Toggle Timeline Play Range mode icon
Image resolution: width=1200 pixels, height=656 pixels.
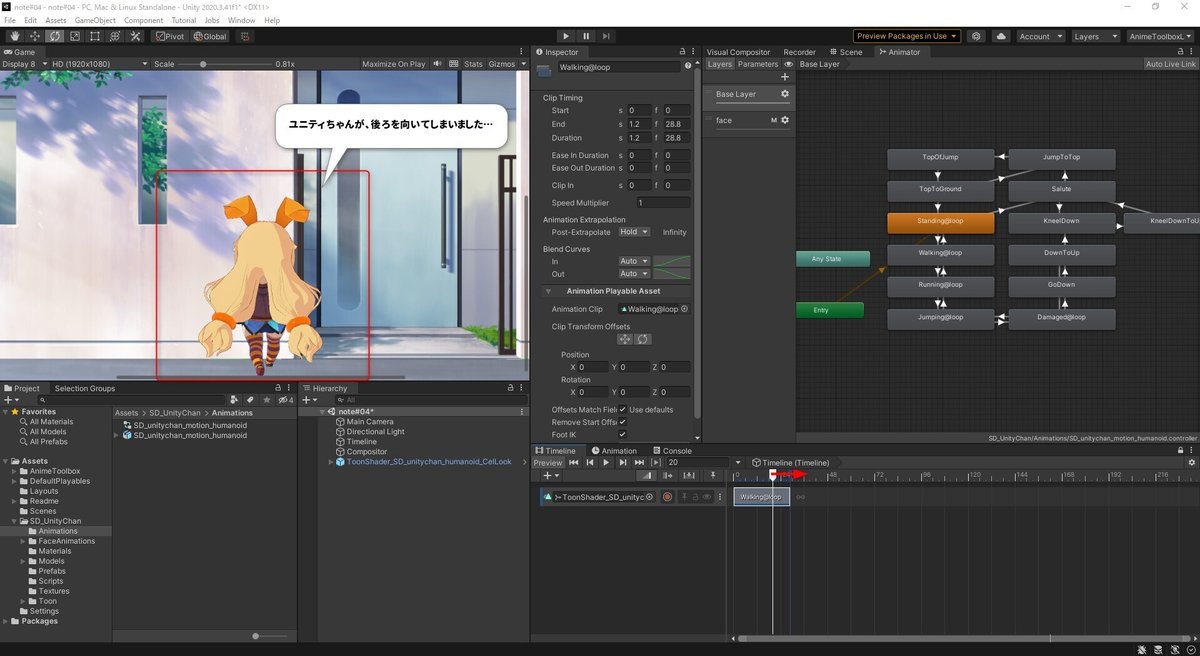657,462
